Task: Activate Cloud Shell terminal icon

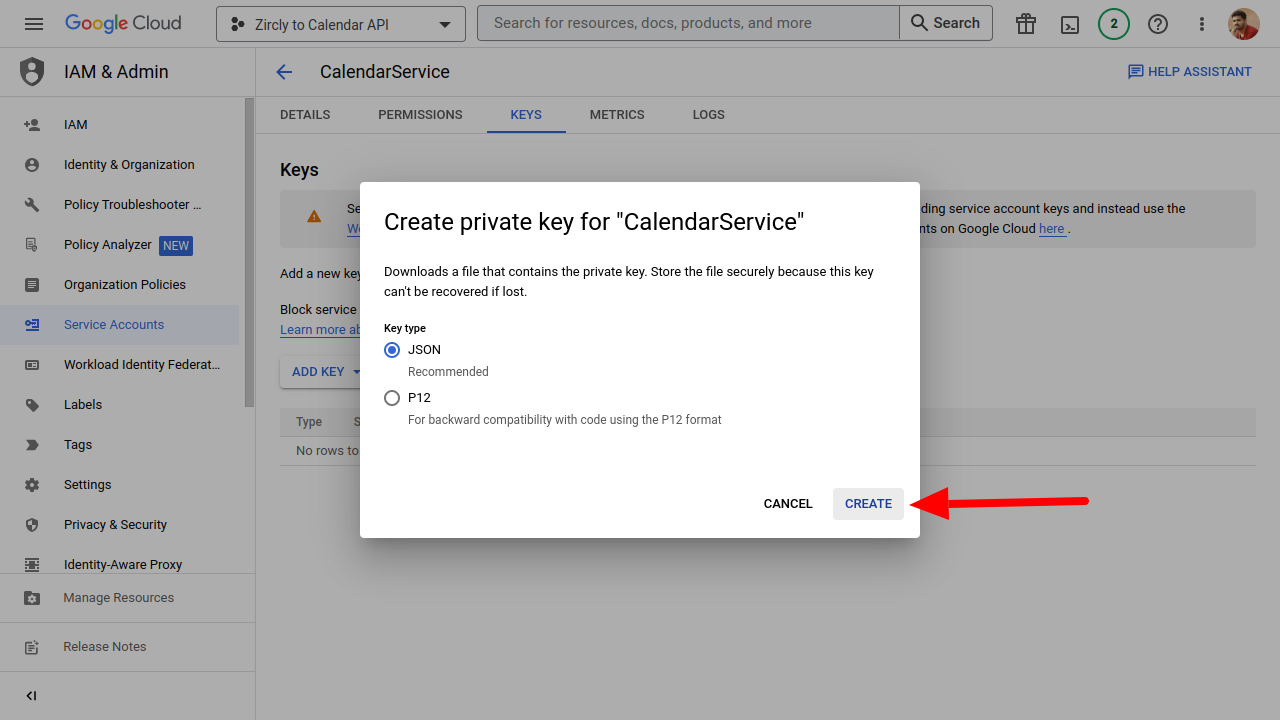Action: coord(1070,24)
